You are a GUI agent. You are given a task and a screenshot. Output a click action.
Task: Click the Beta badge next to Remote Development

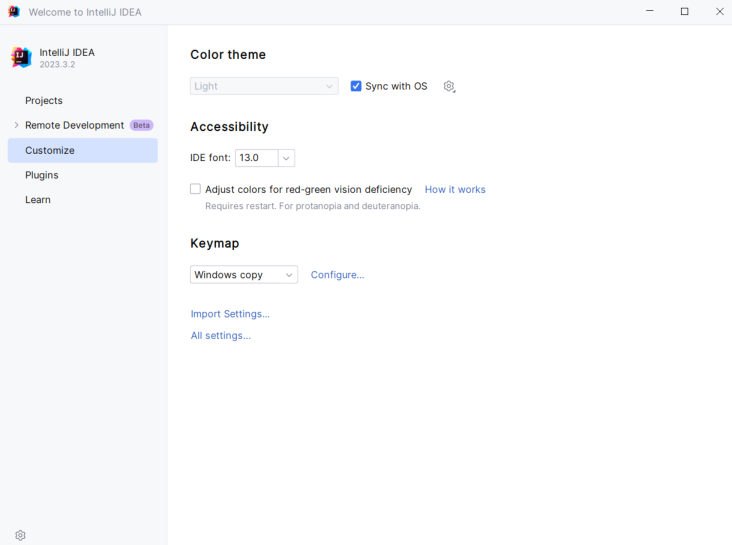141,125
